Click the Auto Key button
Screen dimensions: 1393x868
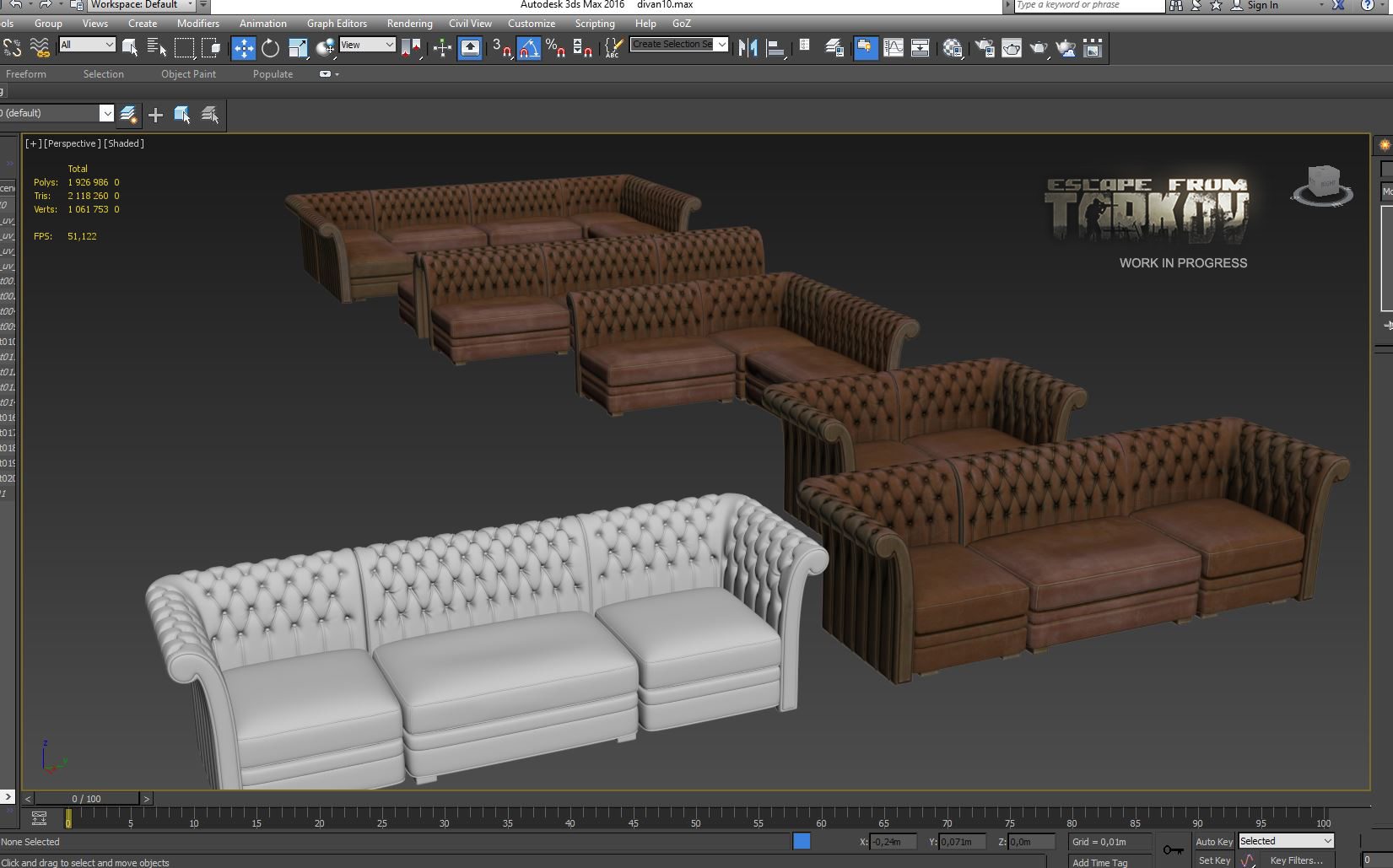tap(1214, 841)
